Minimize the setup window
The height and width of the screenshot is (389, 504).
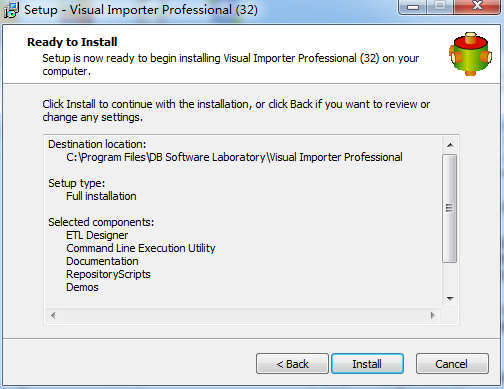click(x=413, y=7)
